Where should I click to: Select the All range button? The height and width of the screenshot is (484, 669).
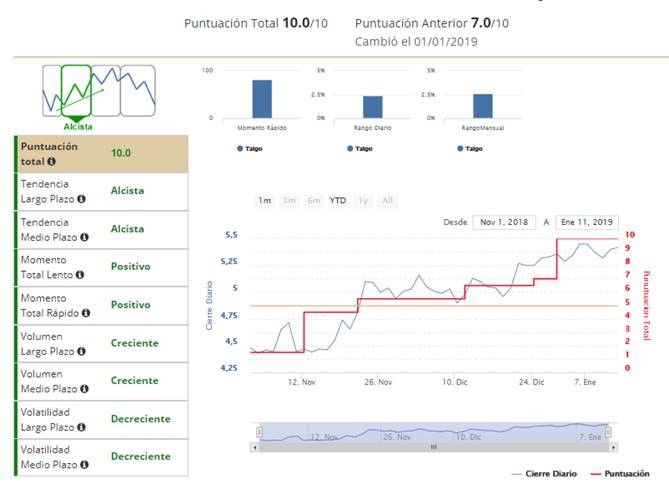[x=387, y=200]
